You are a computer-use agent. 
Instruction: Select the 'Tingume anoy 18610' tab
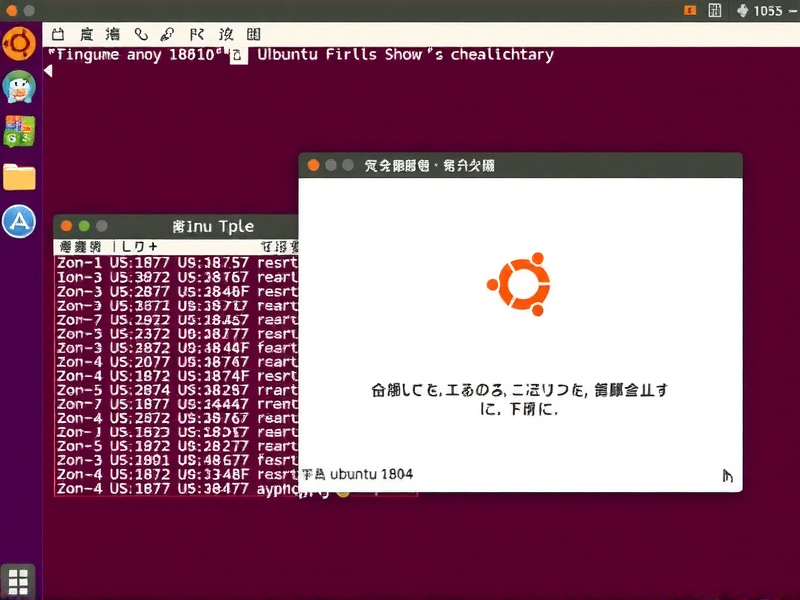(135, 55)
